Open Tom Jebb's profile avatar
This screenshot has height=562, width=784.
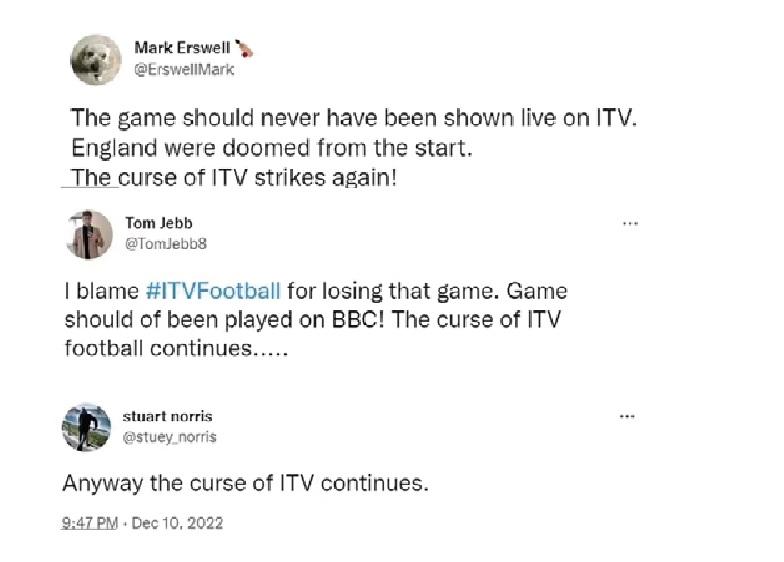pos(89,235)
